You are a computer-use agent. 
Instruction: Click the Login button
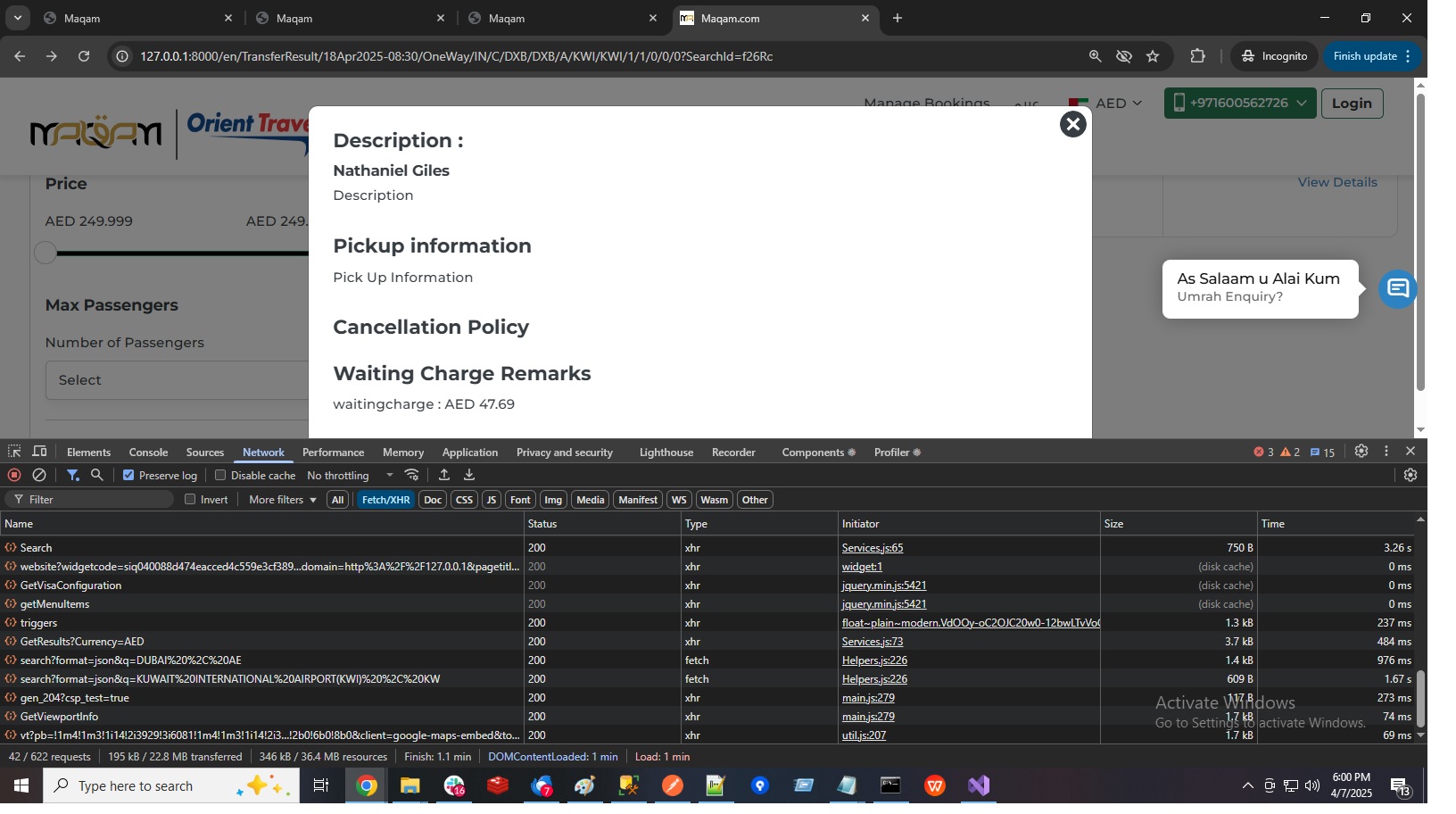1351,104
